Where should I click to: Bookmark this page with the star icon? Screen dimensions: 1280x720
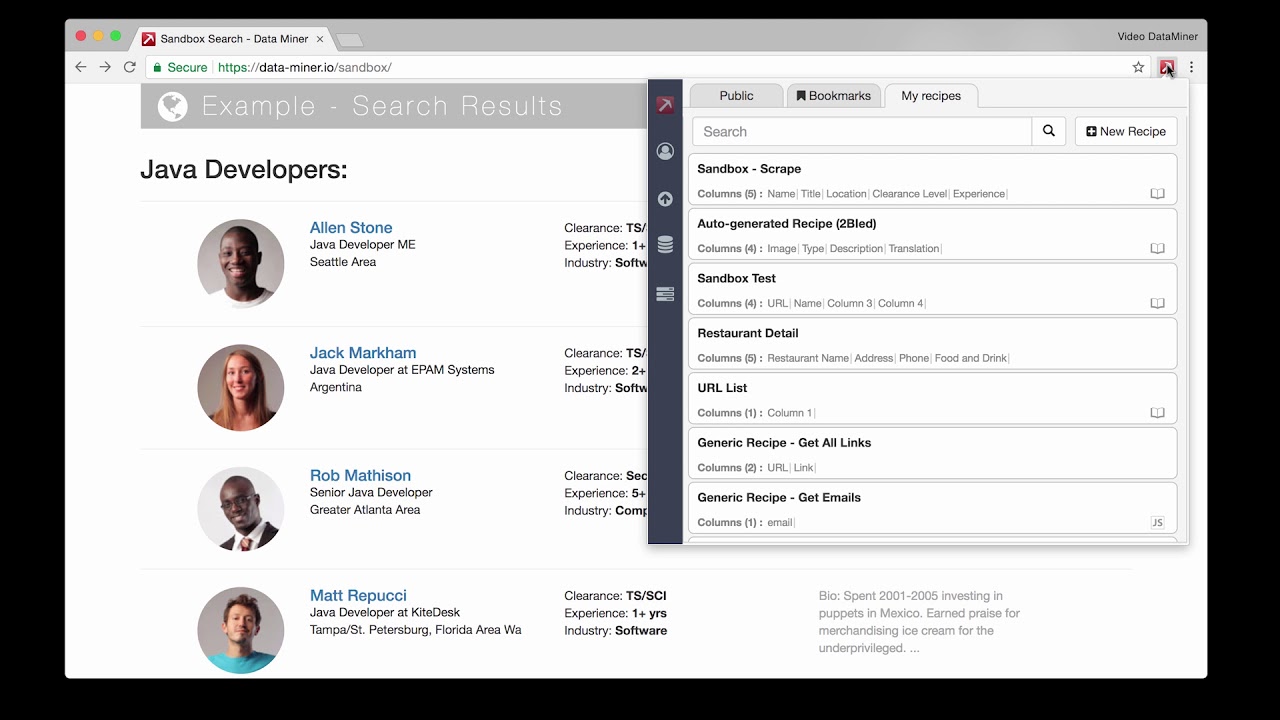click(1138, 67)
